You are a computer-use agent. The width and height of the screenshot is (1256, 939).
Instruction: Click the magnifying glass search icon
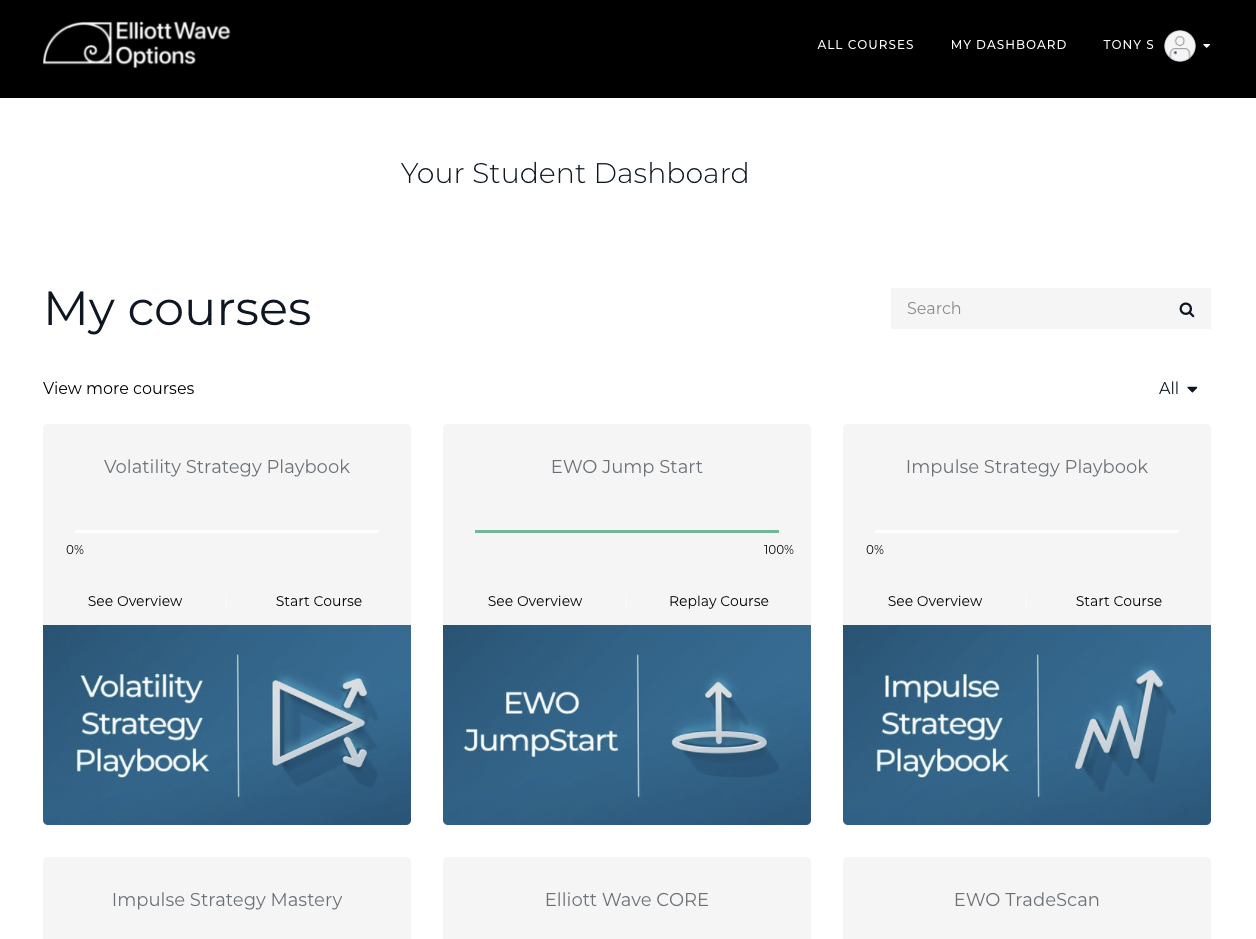click(1186, 309)
